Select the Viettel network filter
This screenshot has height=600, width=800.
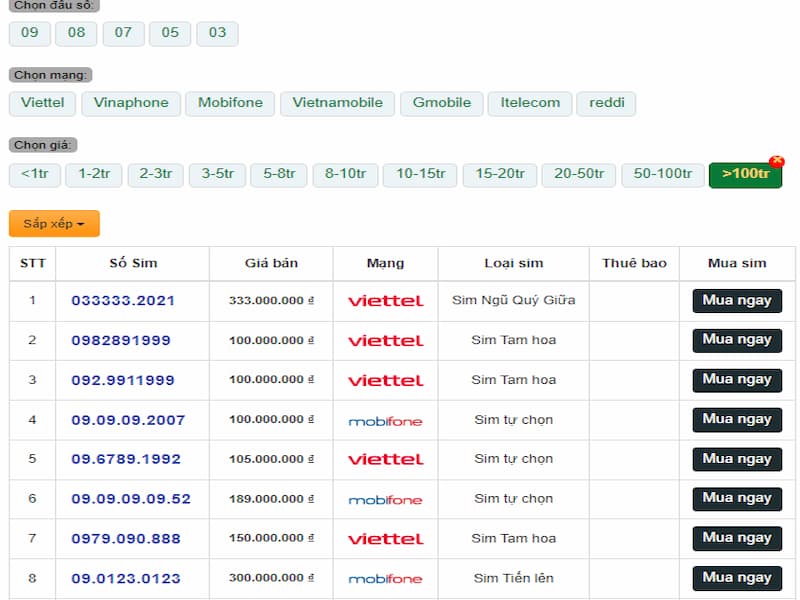pos(42,104)
